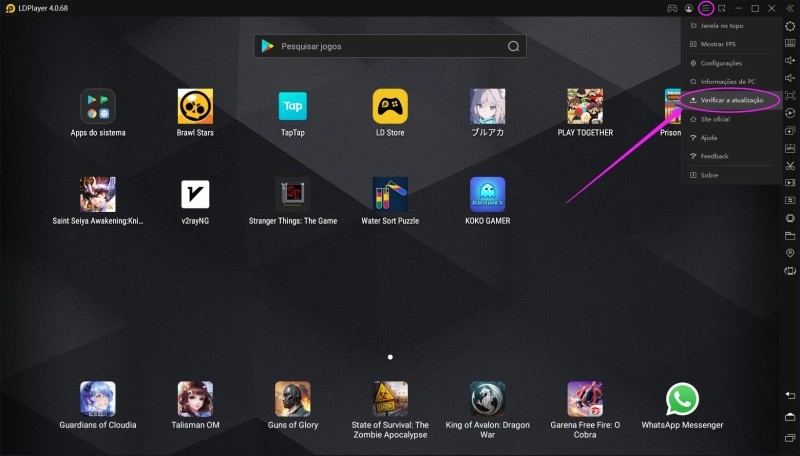
Task: Open the Brawl Stars app
Action: click(x=195, y=106)
